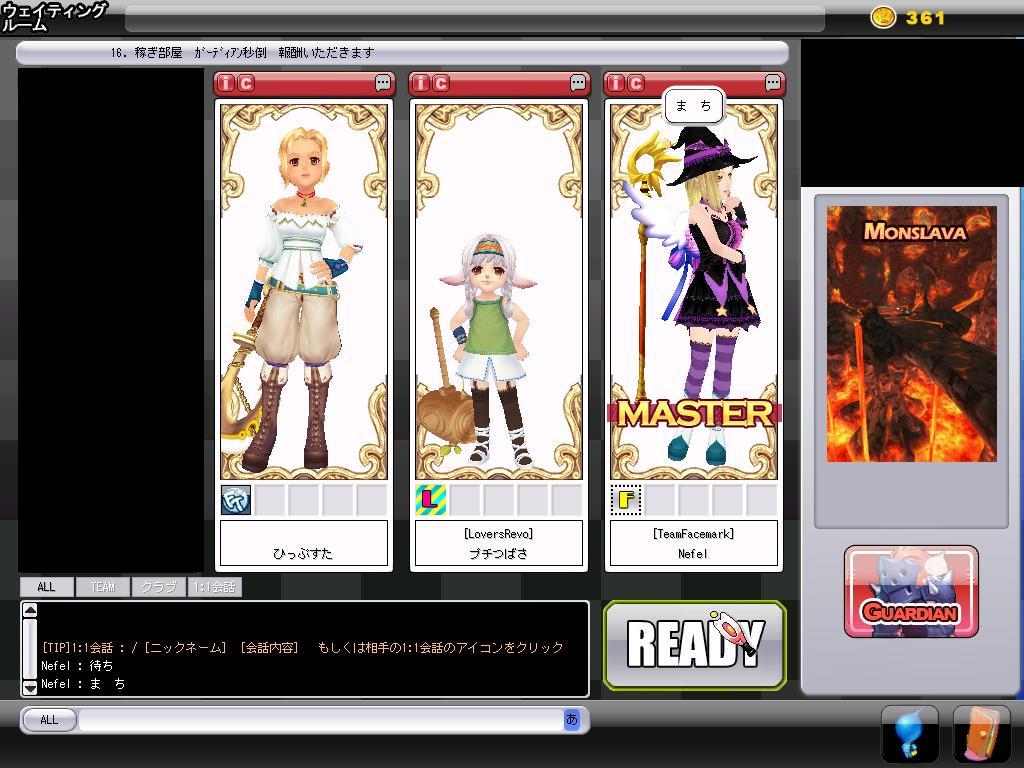Select the Monslava map thumbnail
This screenshot has height=768, width=1024.
pyautogui.click(x=911, y=333)
